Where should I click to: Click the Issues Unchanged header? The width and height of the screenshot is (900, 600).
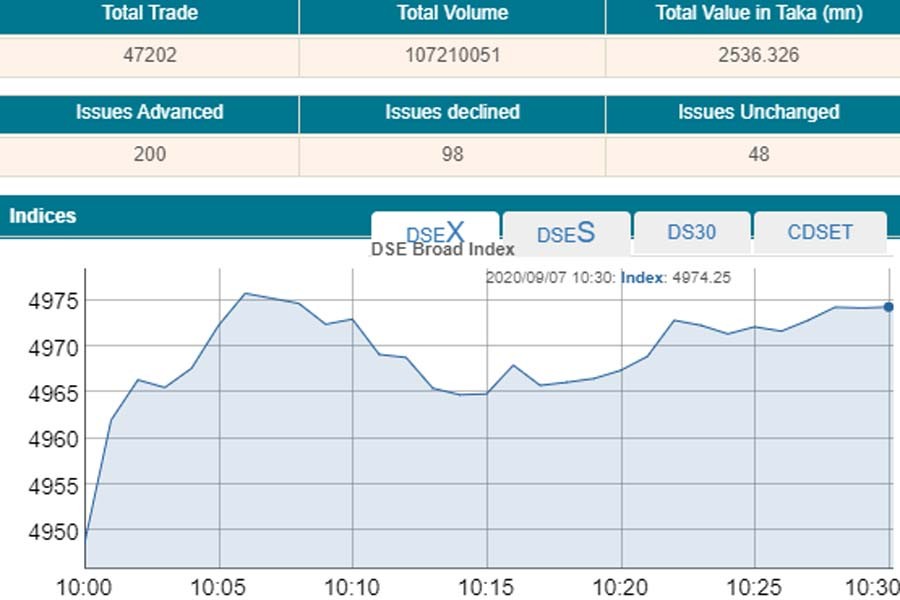758,112
